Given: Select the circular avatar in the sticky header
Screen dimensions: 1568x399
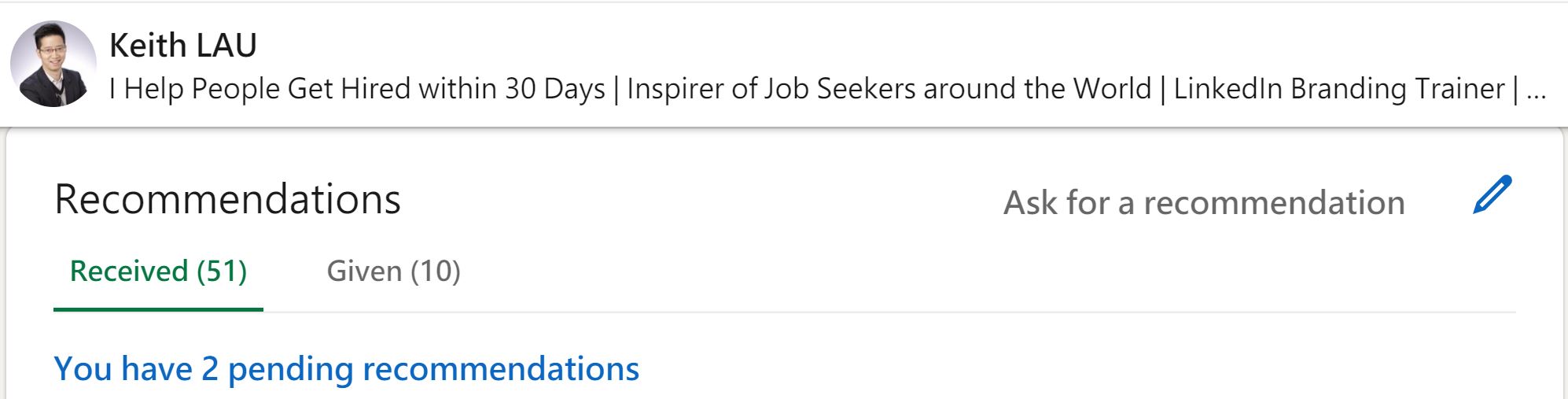Looking at the screenshot, I should pos(53,65).
